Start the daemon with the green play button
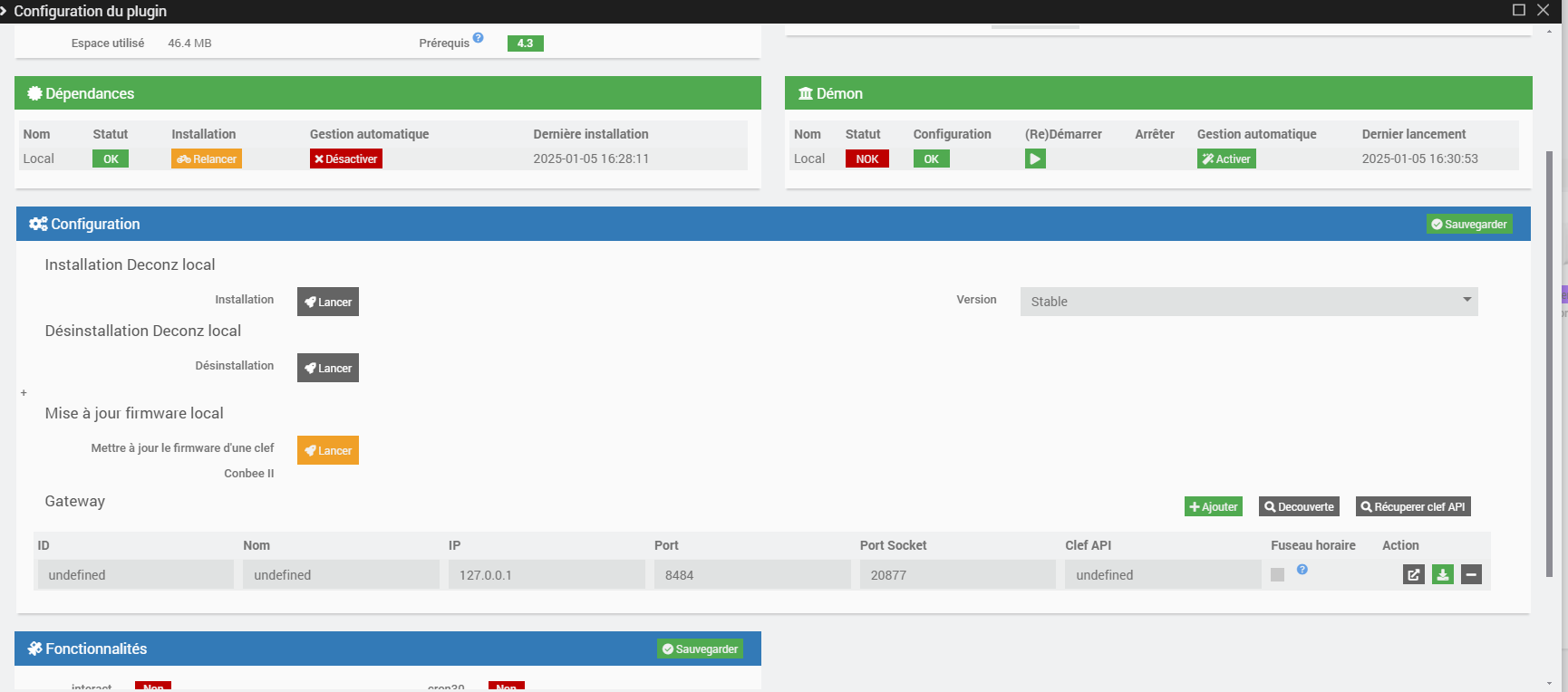Screen dimensions: 1568x692 tap(1035, 159)
